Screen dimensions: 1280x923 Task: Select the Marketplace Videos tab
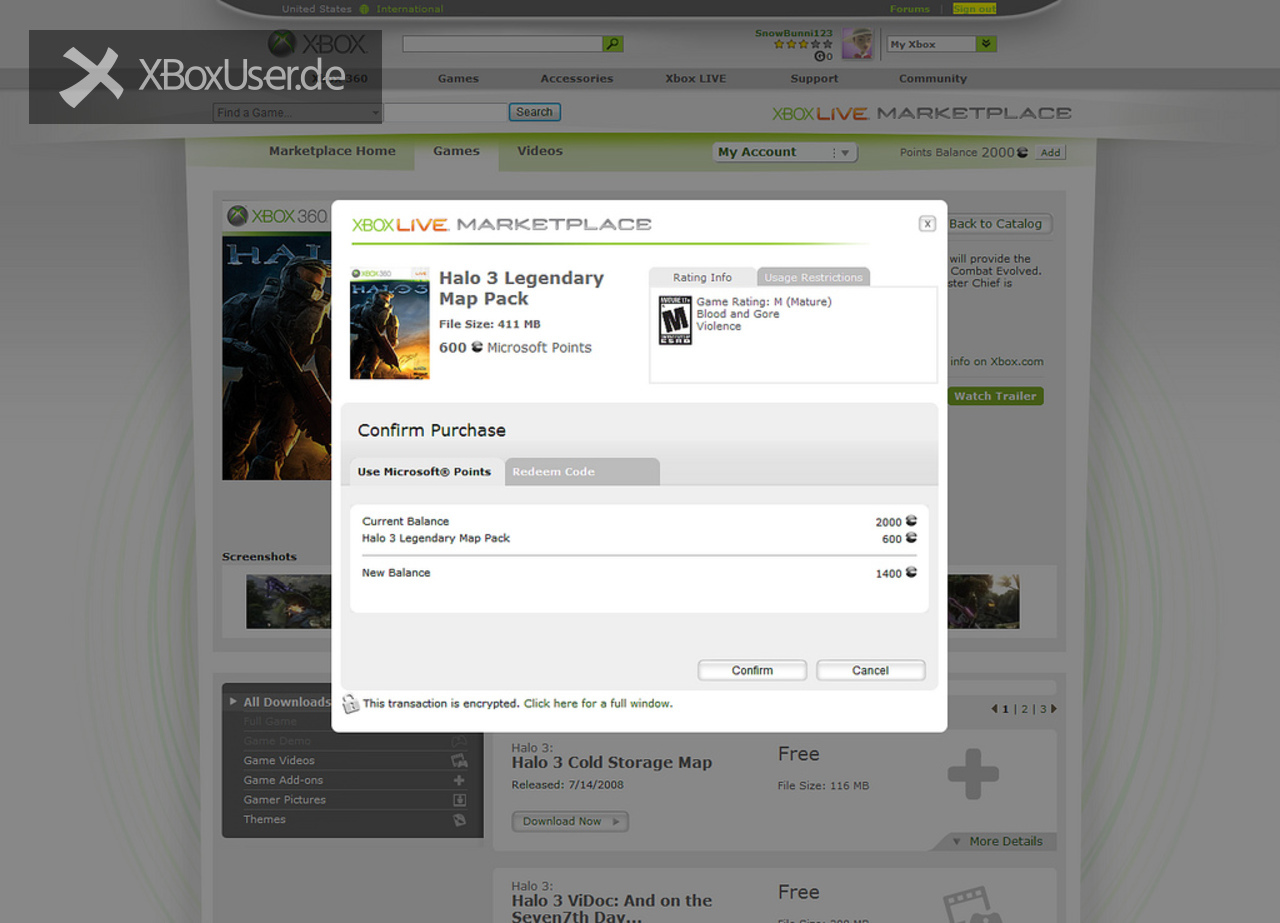pyautogui.click(x=540, y=151)
